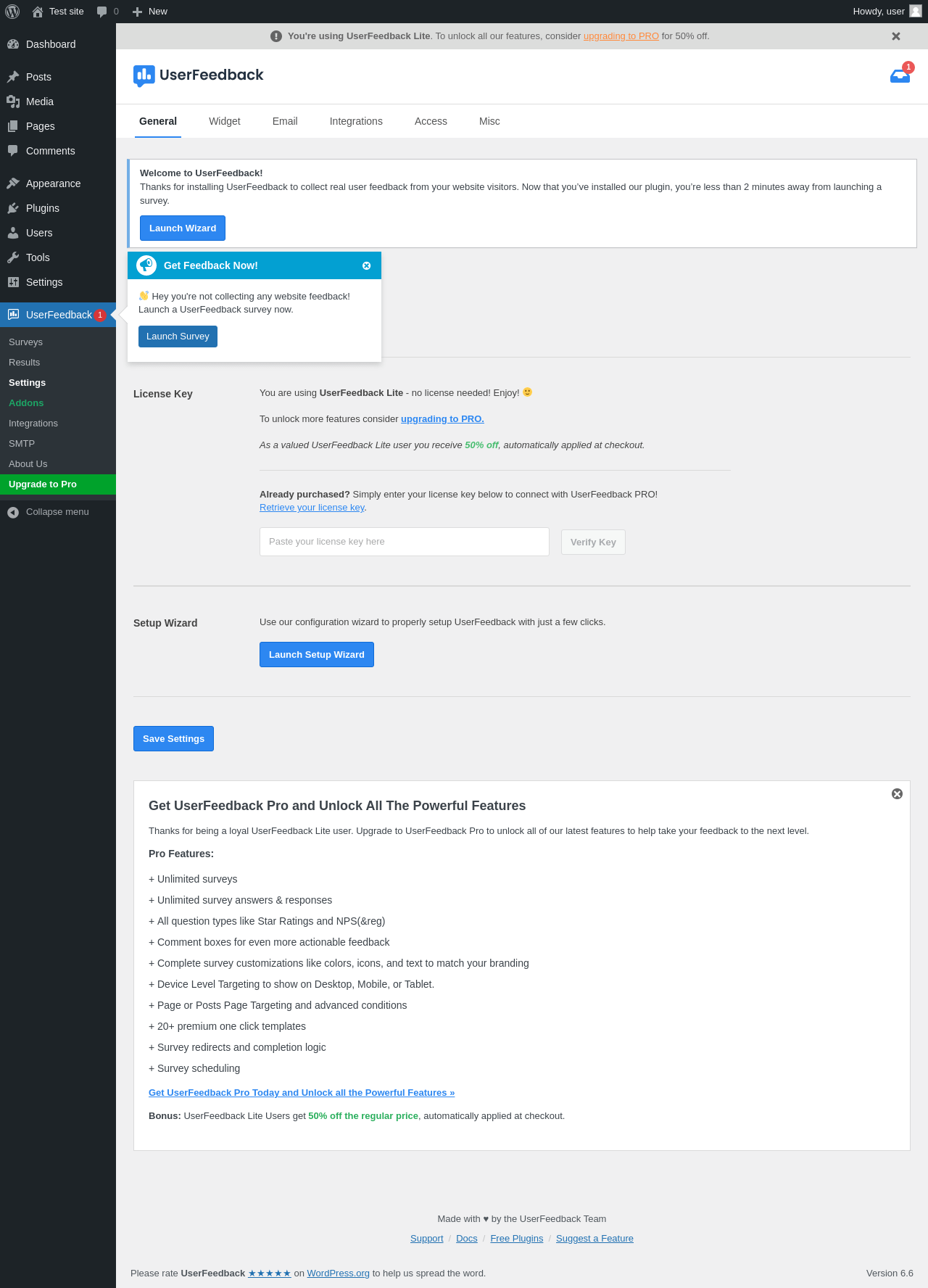
Task: Open the comments bubble in admin bar
Action: pyautogui.click(x=107, y=12)
